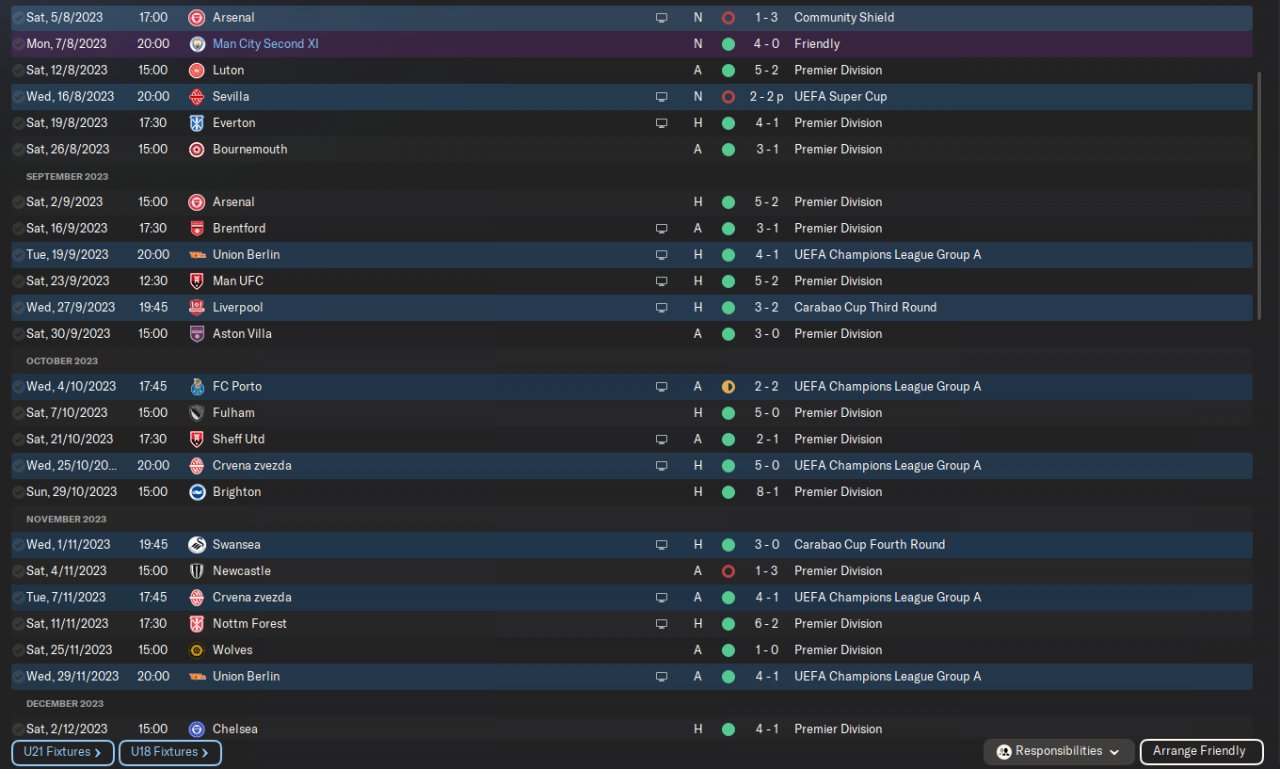Click the Swansea club badge
This screenshot has width=1280, height=769.
pos(197,545)
